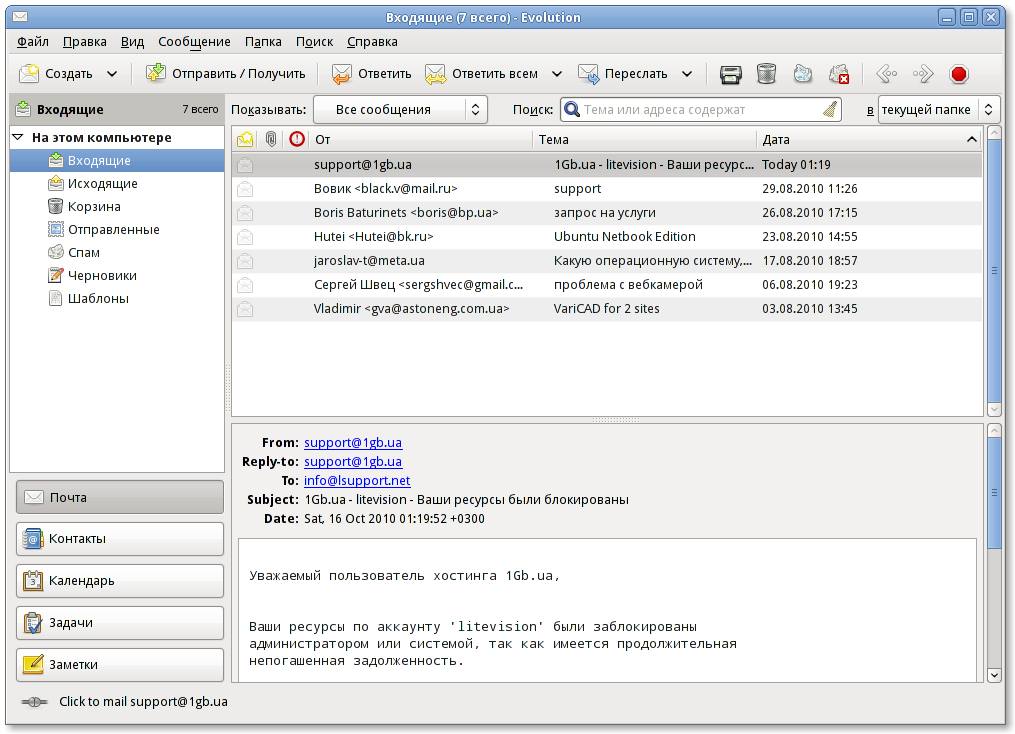
Task: Mark message as junk using crumpled paper icon
Action: tap(802, 74)
